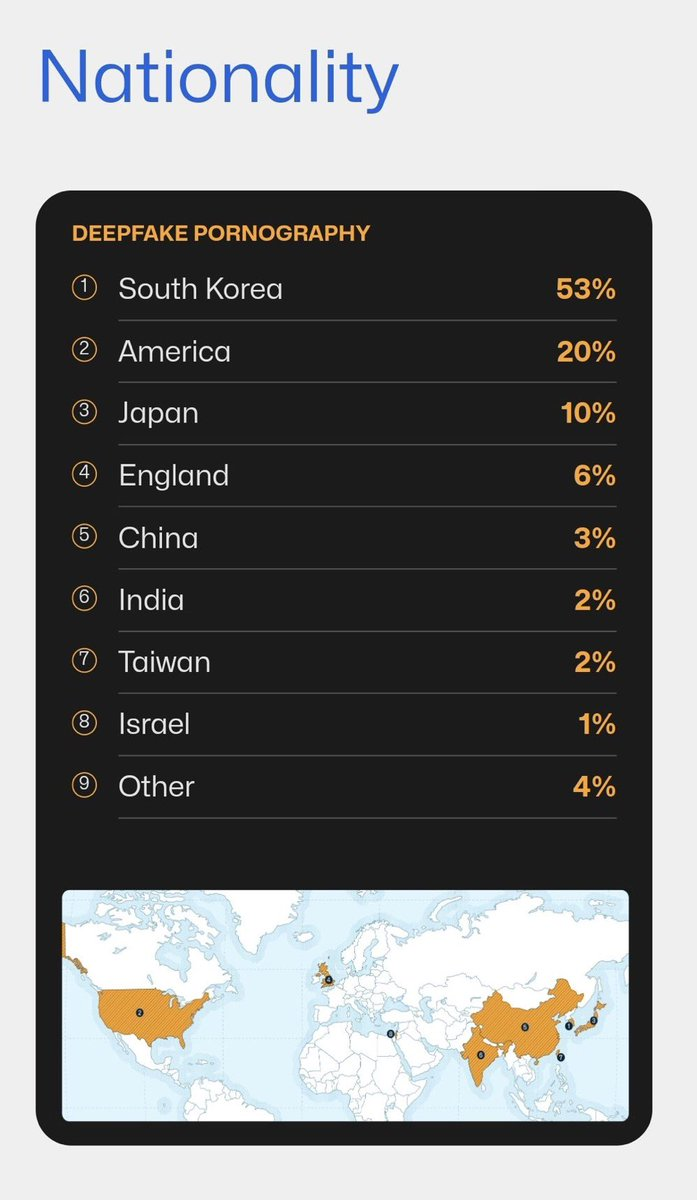Click the circled number 9 beside Other
The height and width of the screenshot is (1200, 697).
point(85,785)
